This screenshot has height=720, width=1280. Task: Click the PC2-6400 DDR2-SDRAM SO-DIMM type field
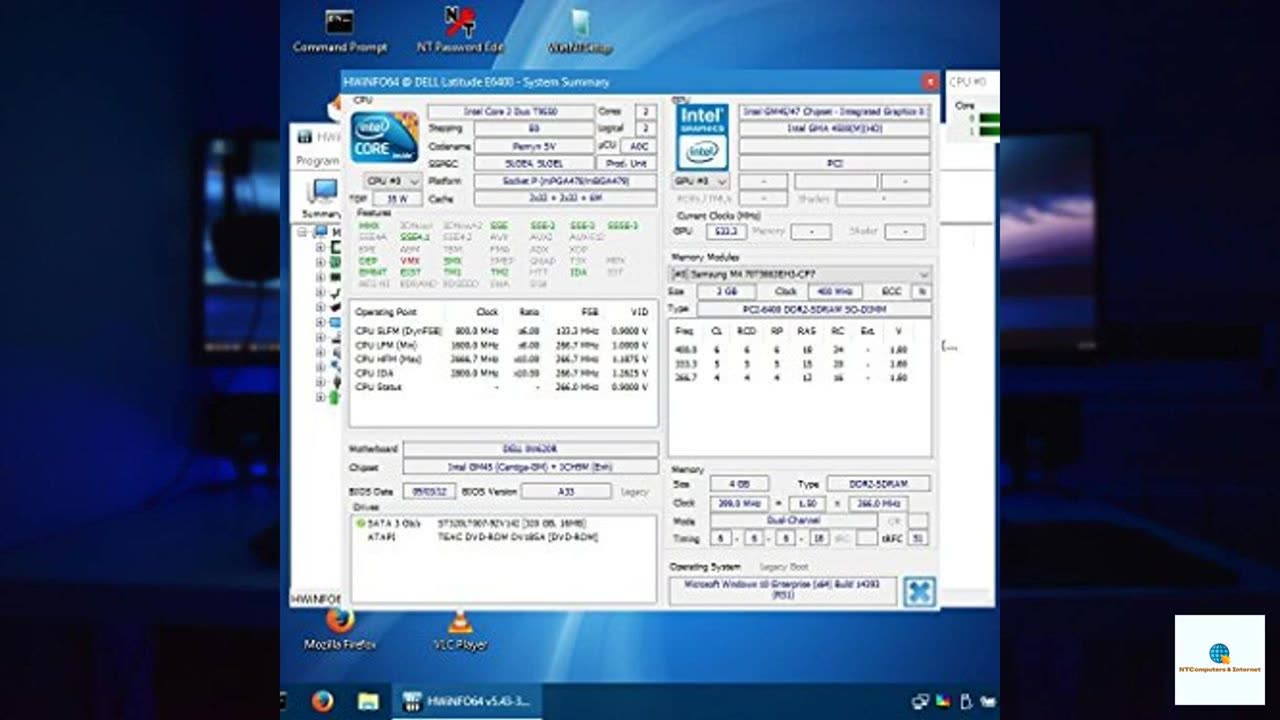[x=813, y=309]
